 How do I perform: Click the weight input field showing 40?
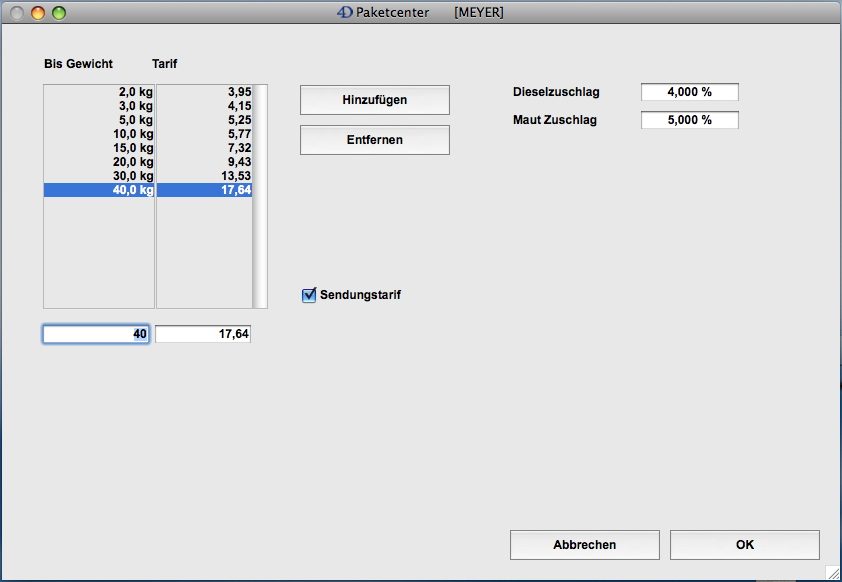click(96, 334)
